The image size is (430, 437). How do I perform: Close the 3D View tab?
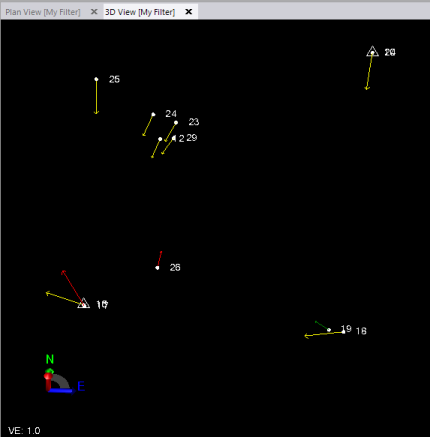point(189,12)
